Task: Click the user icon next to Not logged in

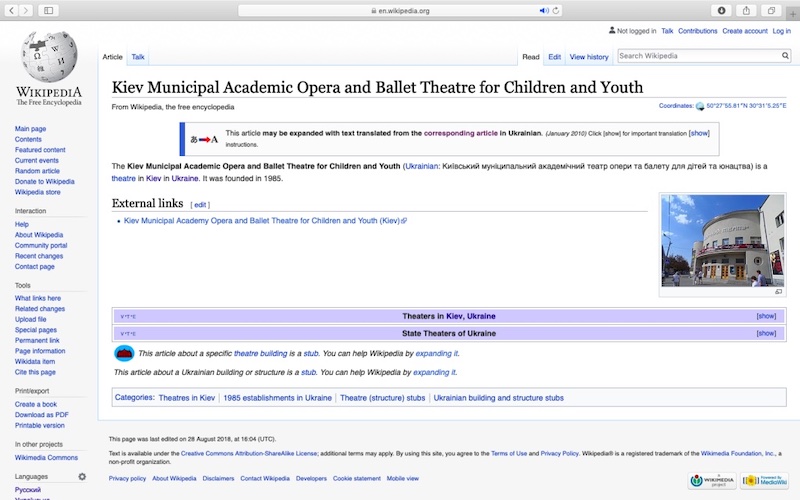Action: tap(612, 31)
